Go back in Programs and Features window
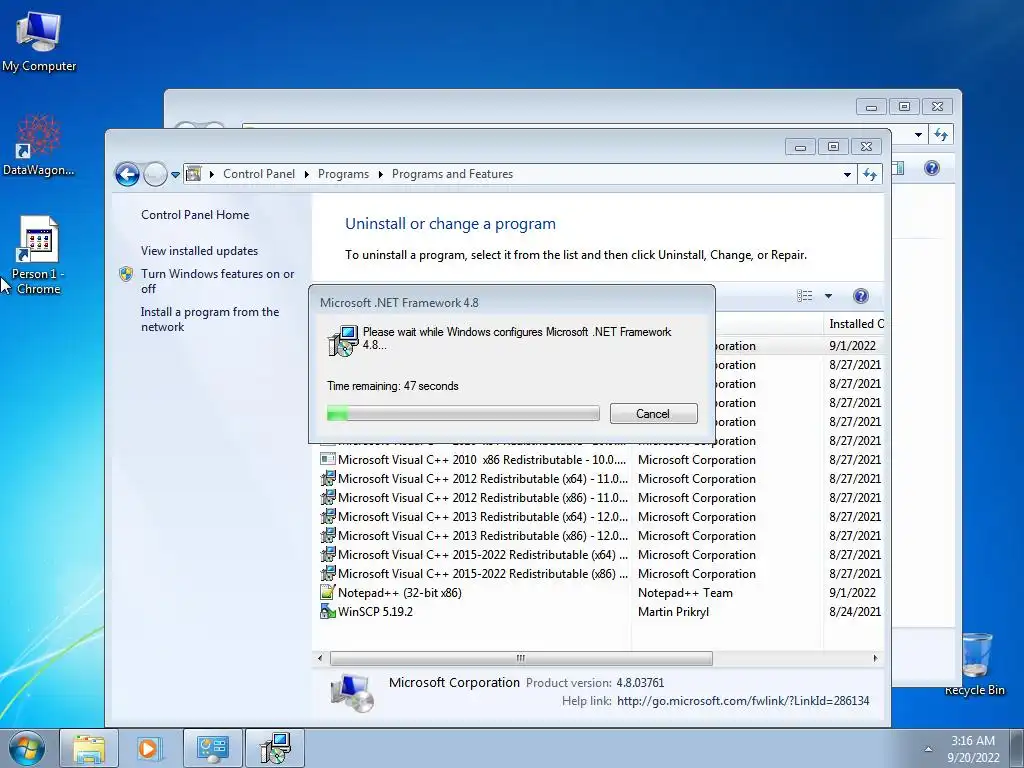This screenshot has width=1024, height=768. click(127, 174)
